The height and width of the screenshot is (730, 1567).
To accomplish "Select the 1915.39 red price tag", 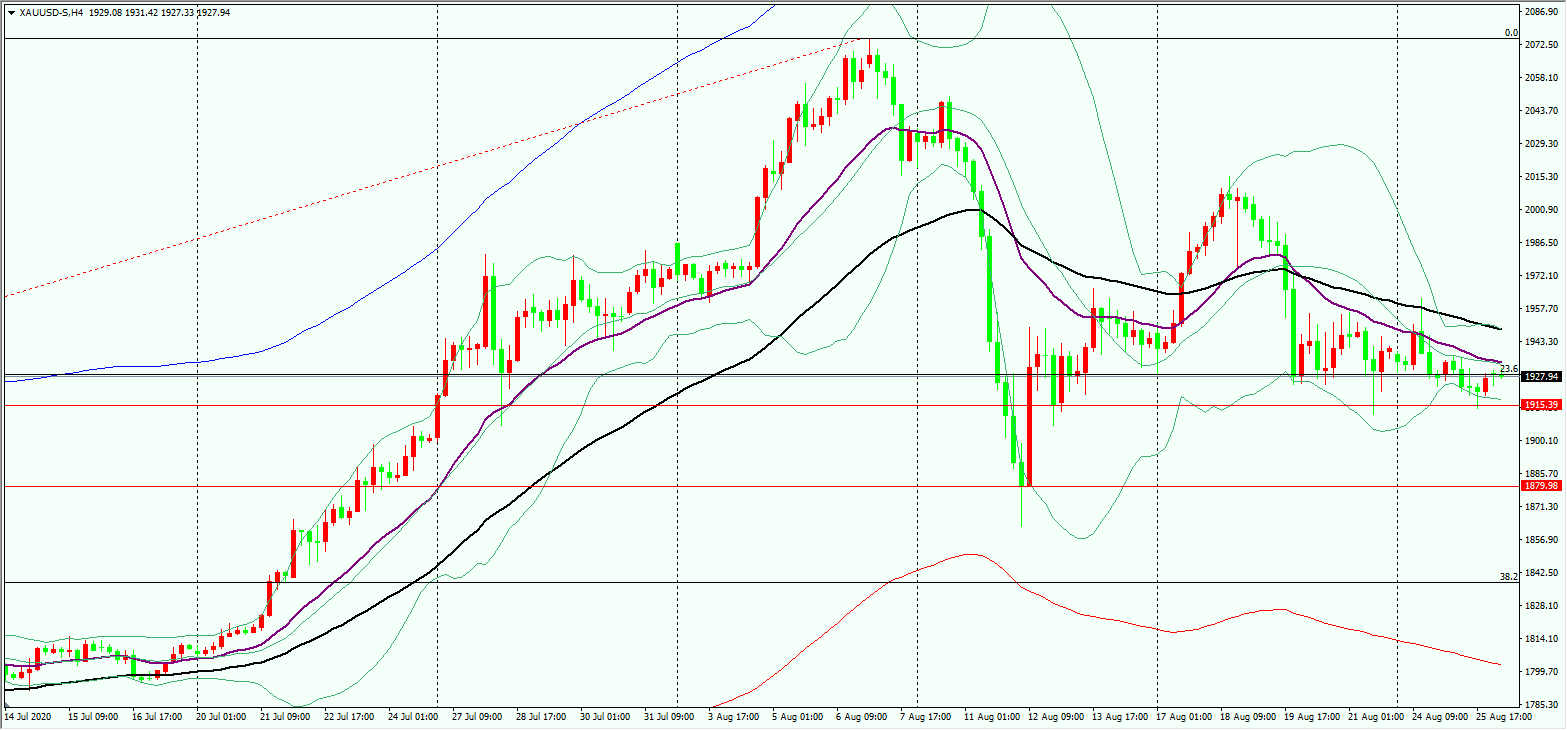I will tap(1540, 404).
